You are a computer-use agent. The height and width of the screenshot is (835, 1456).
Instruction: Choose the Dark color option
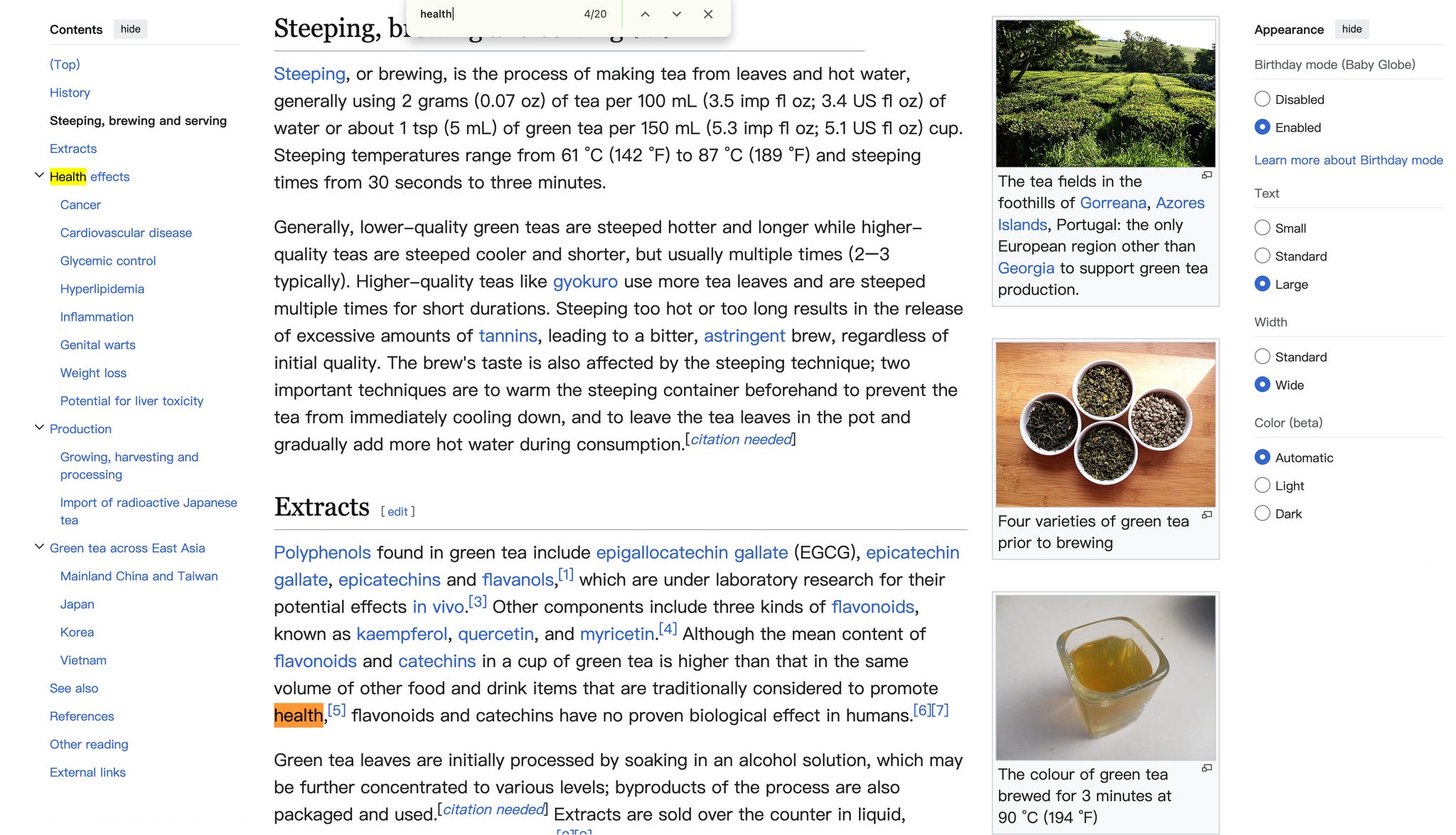[x=1262, y=514]
